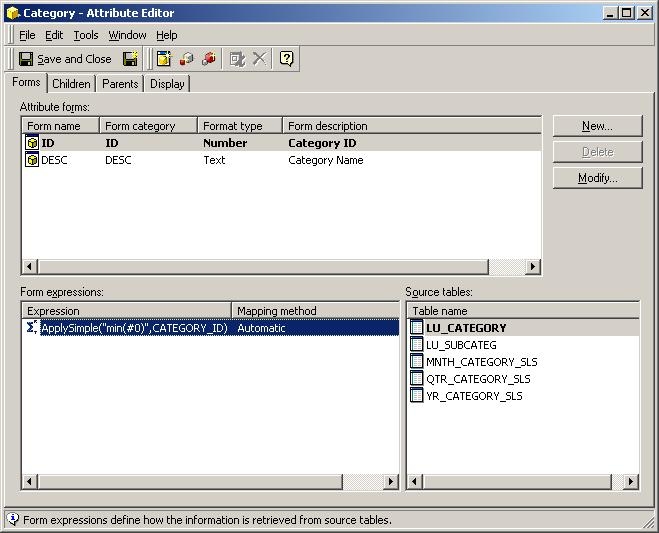Select the ApplySimple form expression row
Image resolution: width=659 pixels, height=533 pixels.
coord(133,328)
